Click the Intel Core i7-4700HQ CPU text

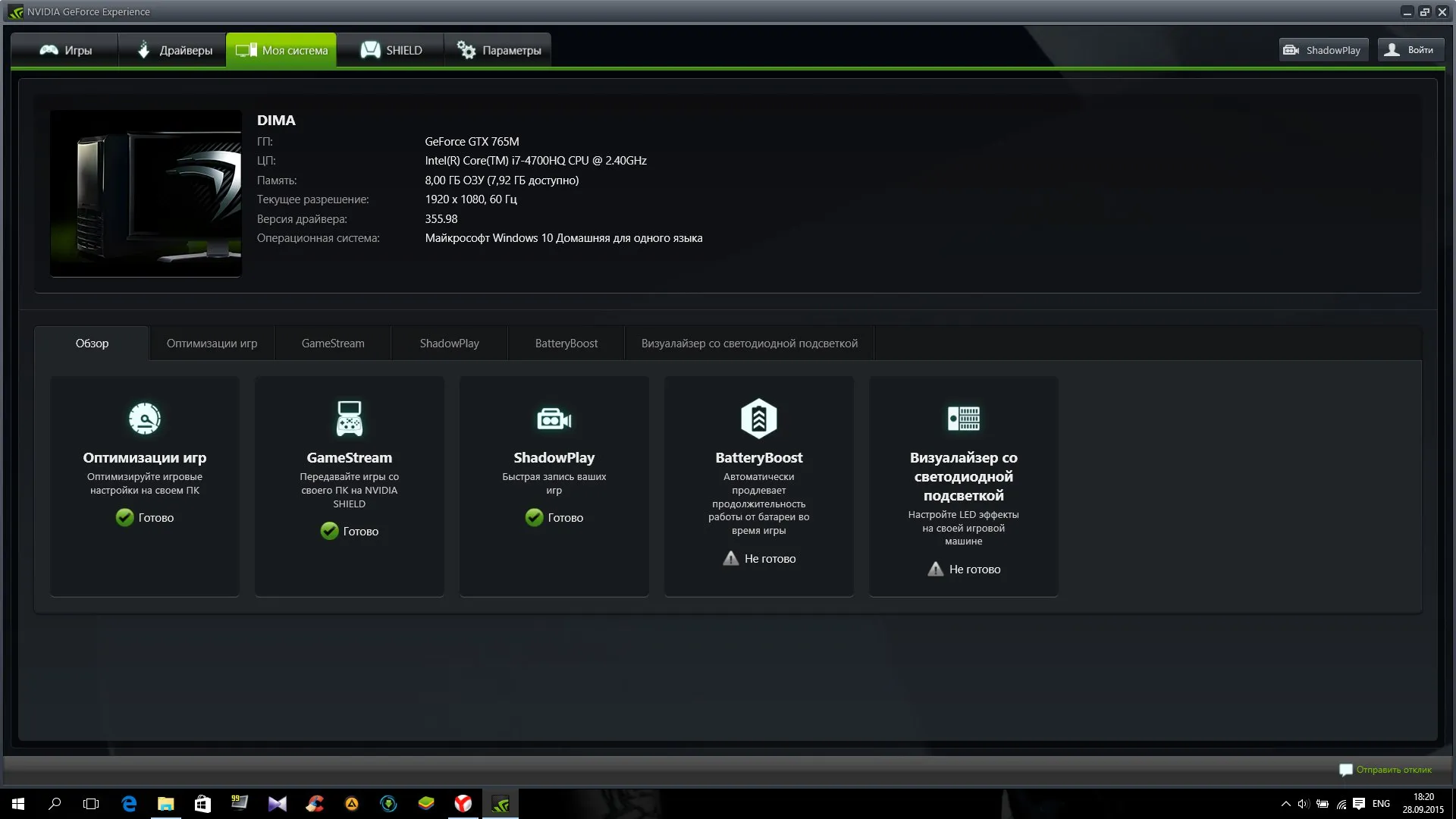click(535, 161)
